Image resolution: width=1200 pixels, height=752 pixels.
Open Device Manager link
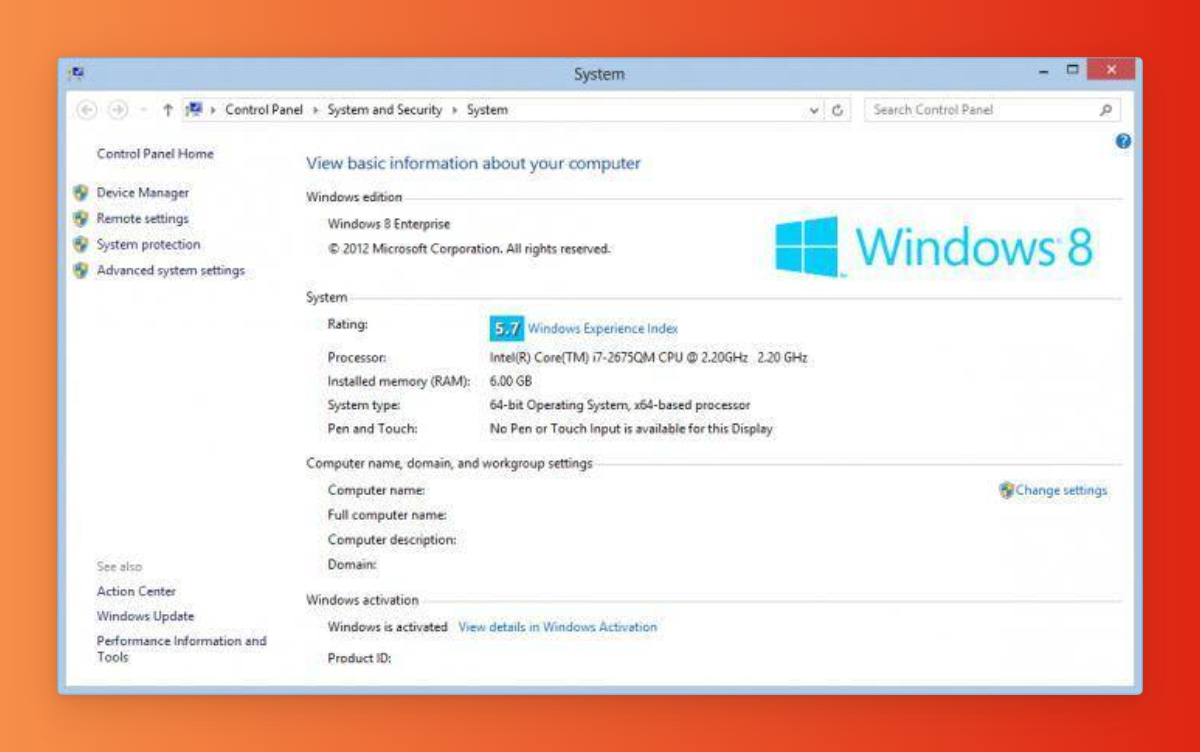tap(143, 193)
